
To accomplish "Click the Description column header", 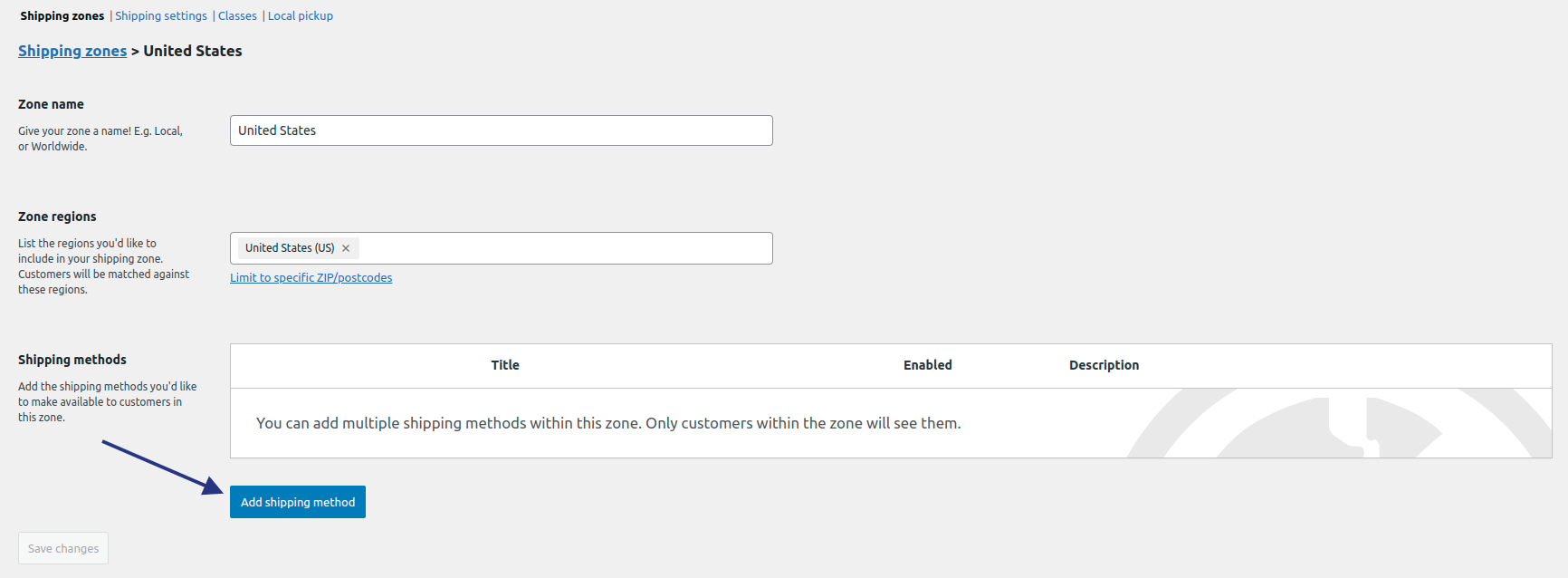I will tap(1104, 365).
